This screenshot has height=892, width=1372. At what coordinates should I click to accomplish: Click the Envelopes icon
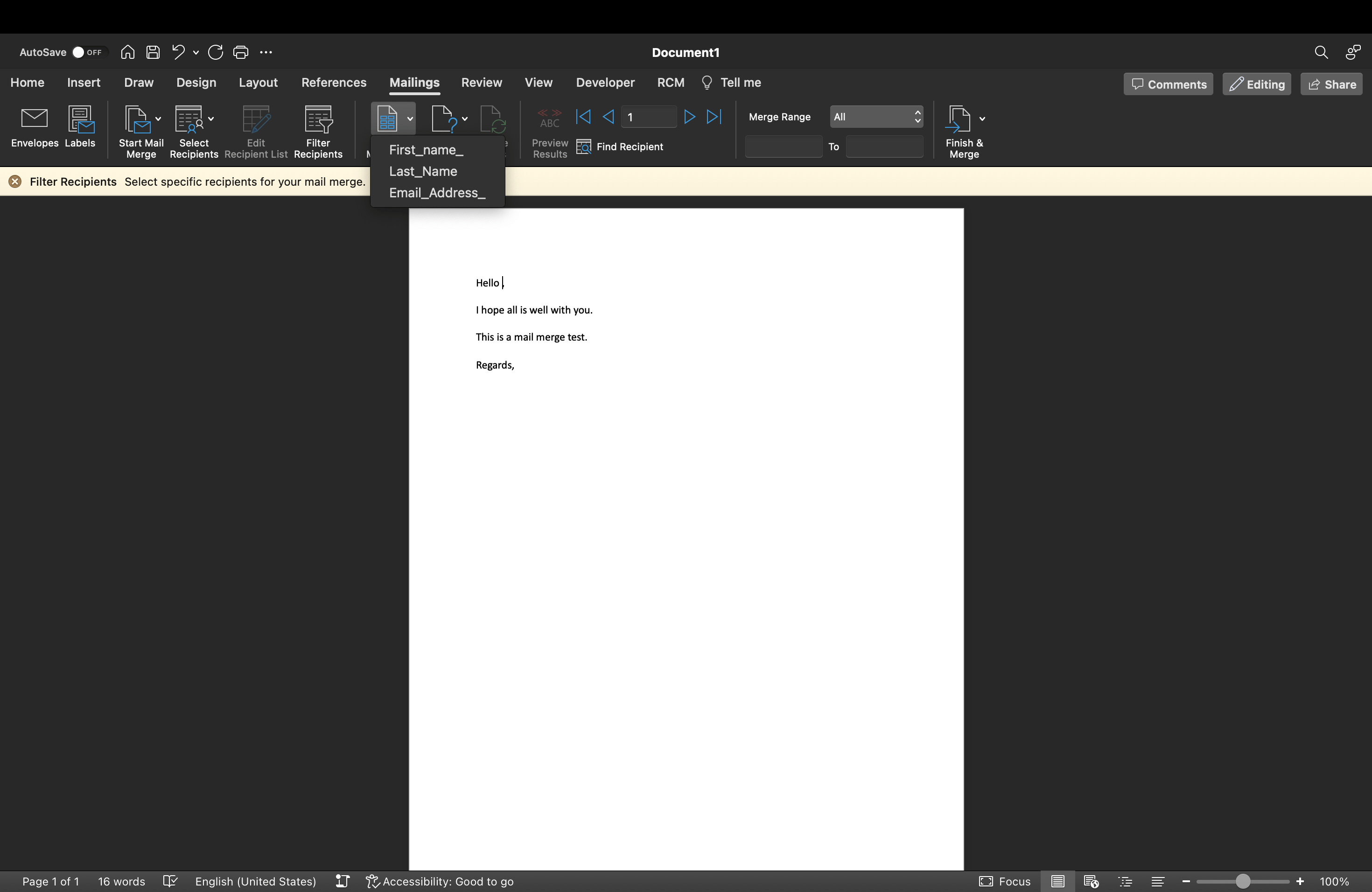pyautogui.click(x=34, y=118)
